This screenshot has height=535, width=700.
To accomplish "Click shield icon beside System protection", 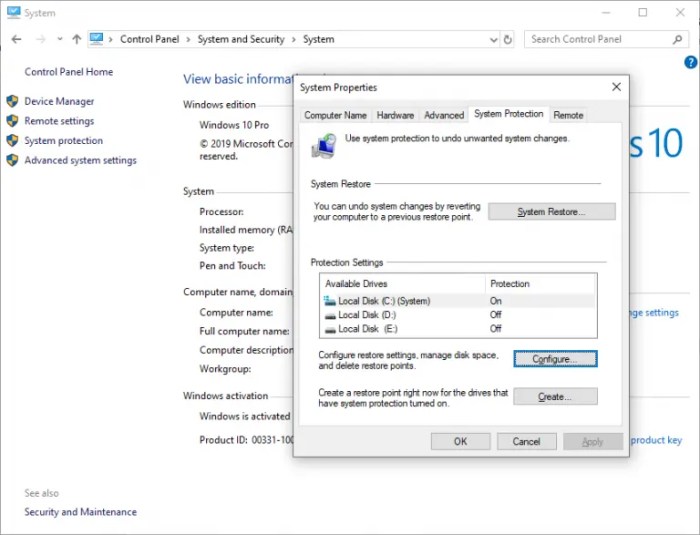I will 12,140.
